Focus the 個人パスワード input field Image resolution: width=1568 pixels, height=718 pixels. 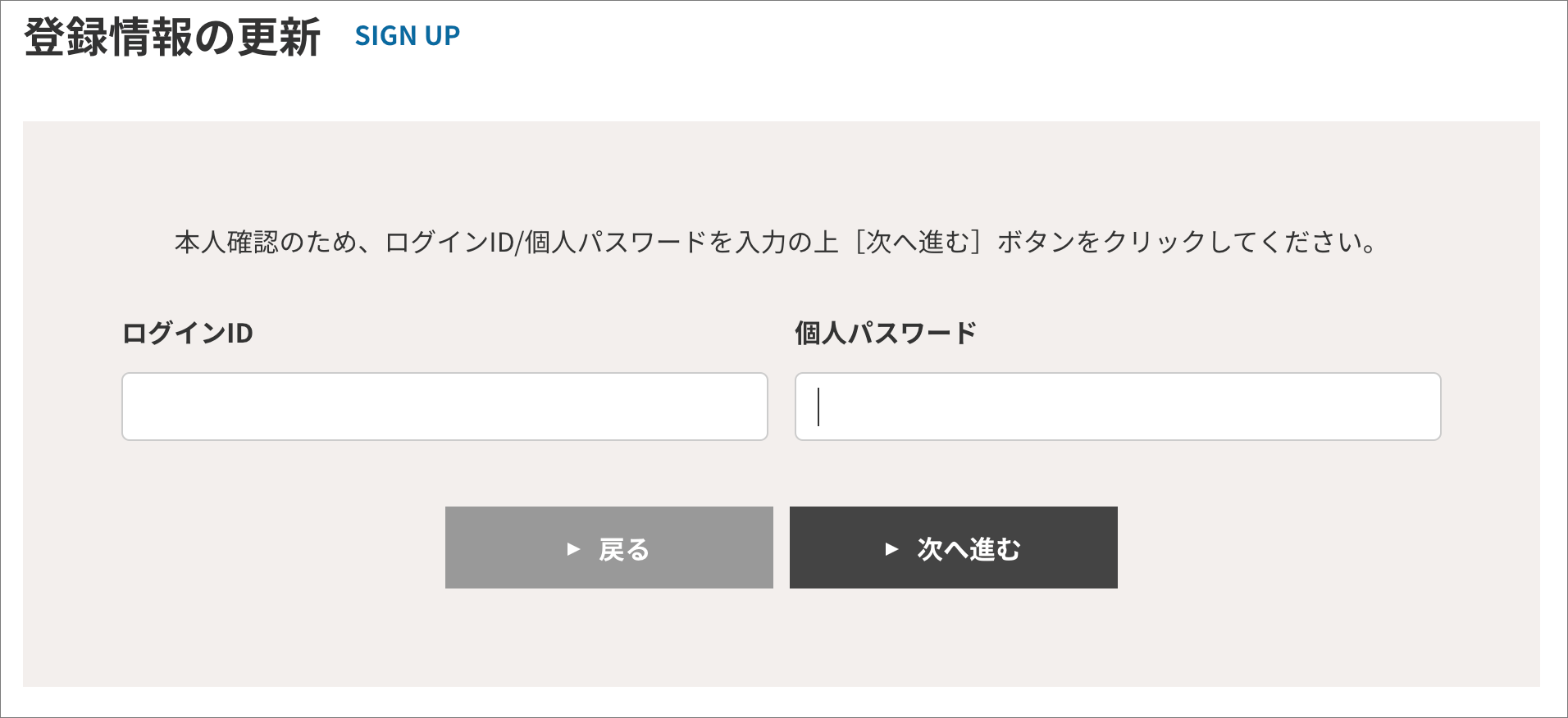[1117, 407]
